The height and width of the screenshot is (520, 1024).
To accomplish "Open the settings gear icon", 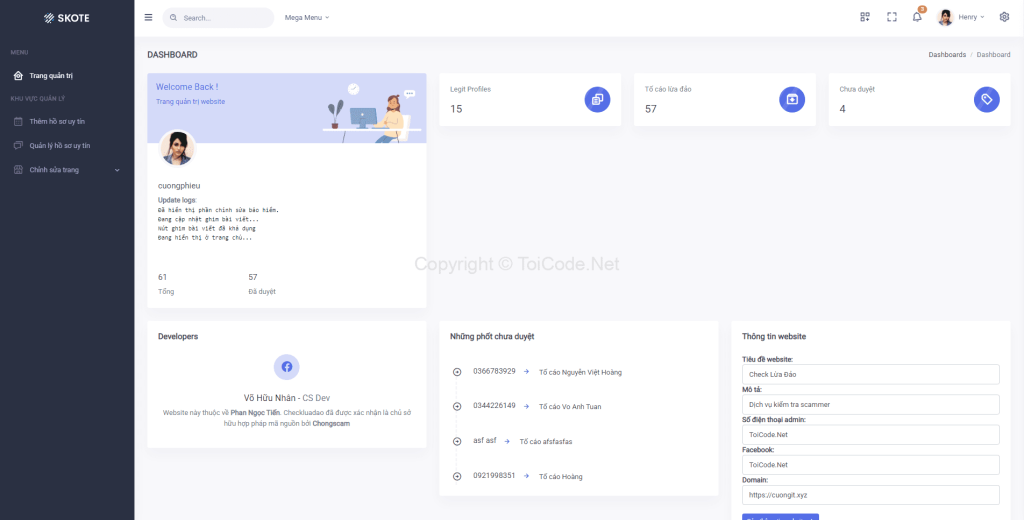I will coord(1004,17).
